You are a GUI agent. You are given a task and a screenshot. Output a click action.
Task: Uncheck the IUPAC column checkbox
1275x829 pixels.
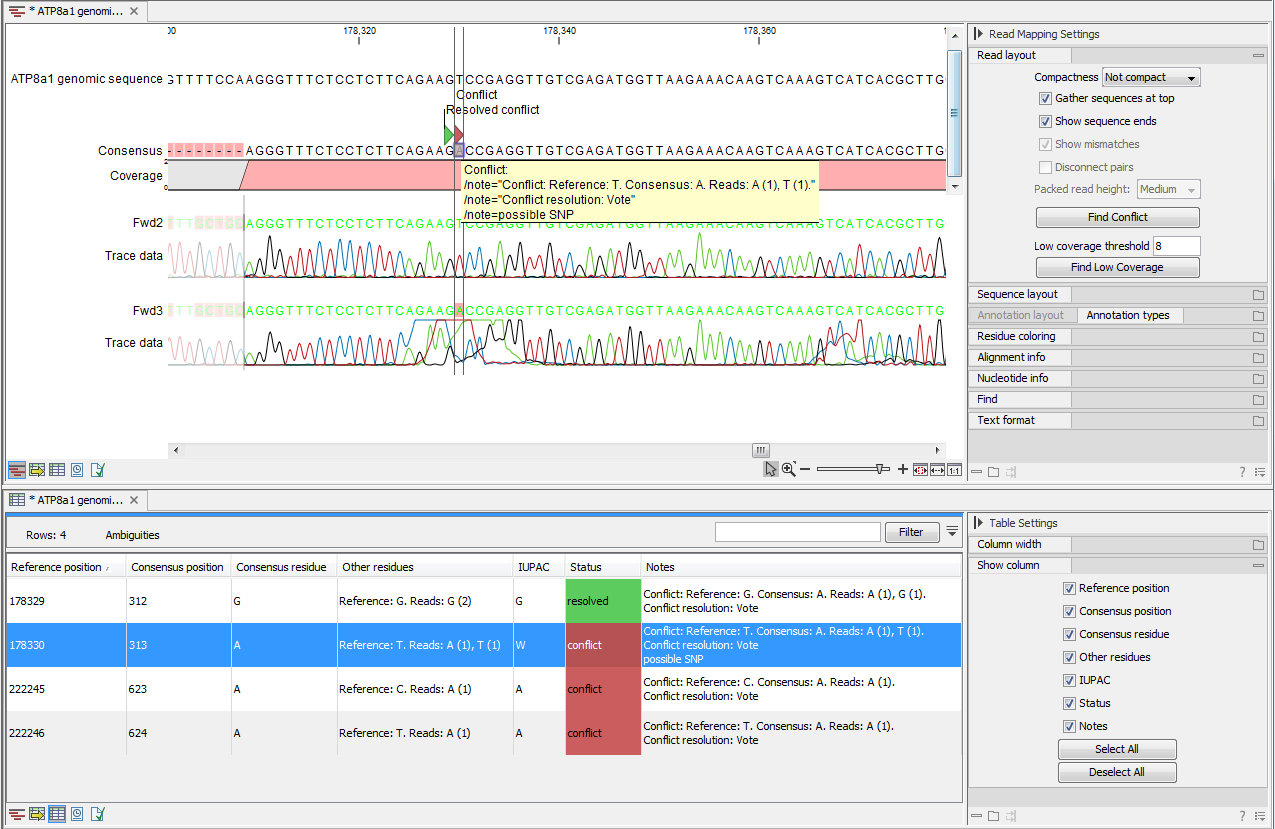(1070, 680)
